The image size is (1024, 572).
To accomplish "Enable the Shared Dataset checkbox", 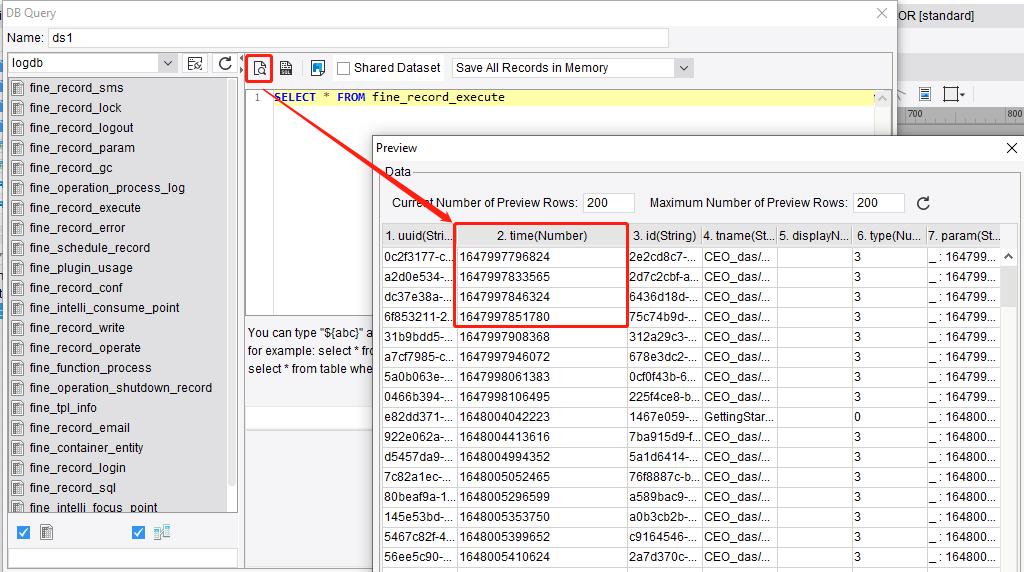I will (x=344, y=68).
